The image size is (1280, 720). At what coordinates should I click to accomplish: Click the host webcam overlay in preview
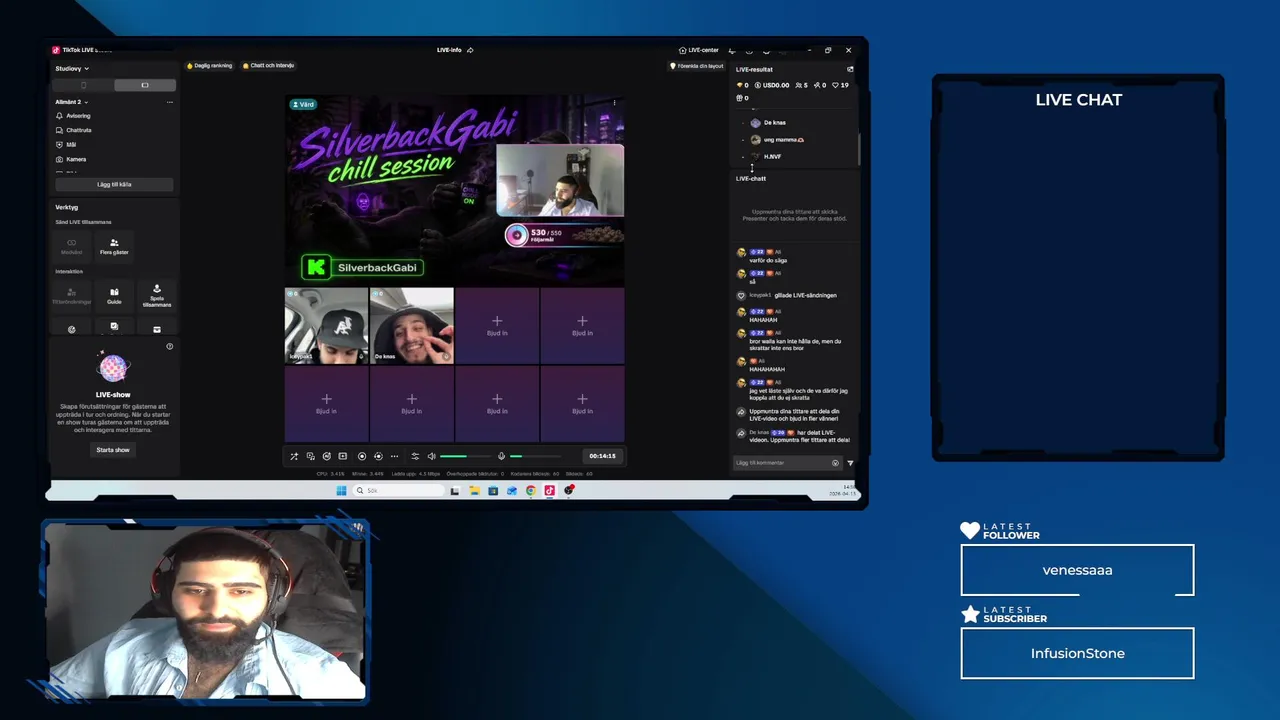tap(560, 181)
